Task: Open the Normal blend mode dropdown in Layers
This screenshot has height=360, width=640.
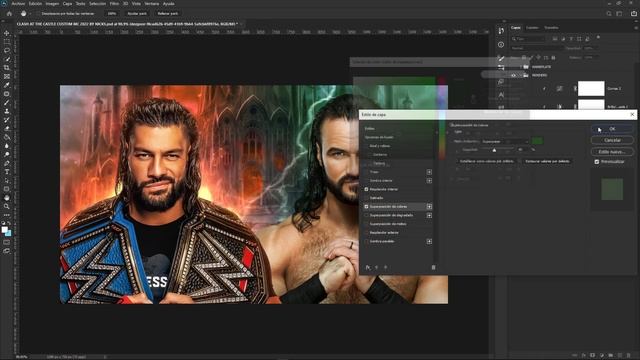Action: point(536,48)
